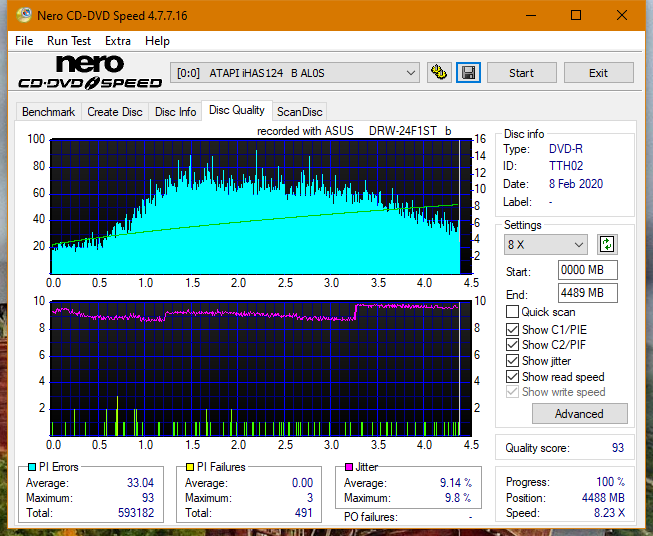The height and width of the screenshot is (536, 653).
Task: Click the End 4489 MB field
Action: point(587,293)
